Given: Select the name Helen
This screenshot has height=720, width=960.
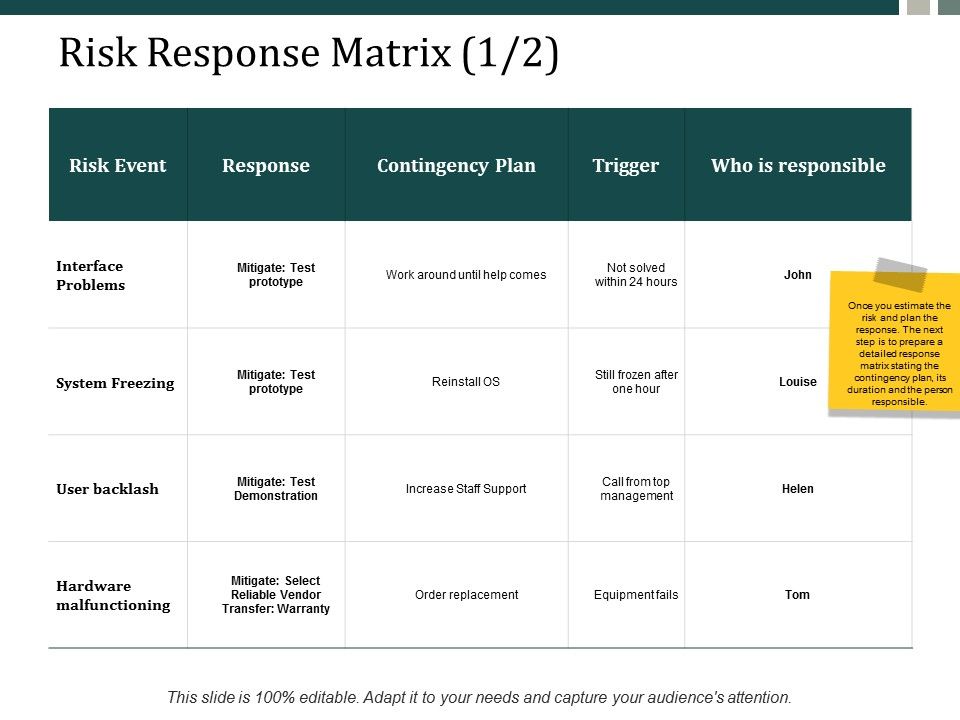Looking at the screenshot, I should [x=798, y=489].
